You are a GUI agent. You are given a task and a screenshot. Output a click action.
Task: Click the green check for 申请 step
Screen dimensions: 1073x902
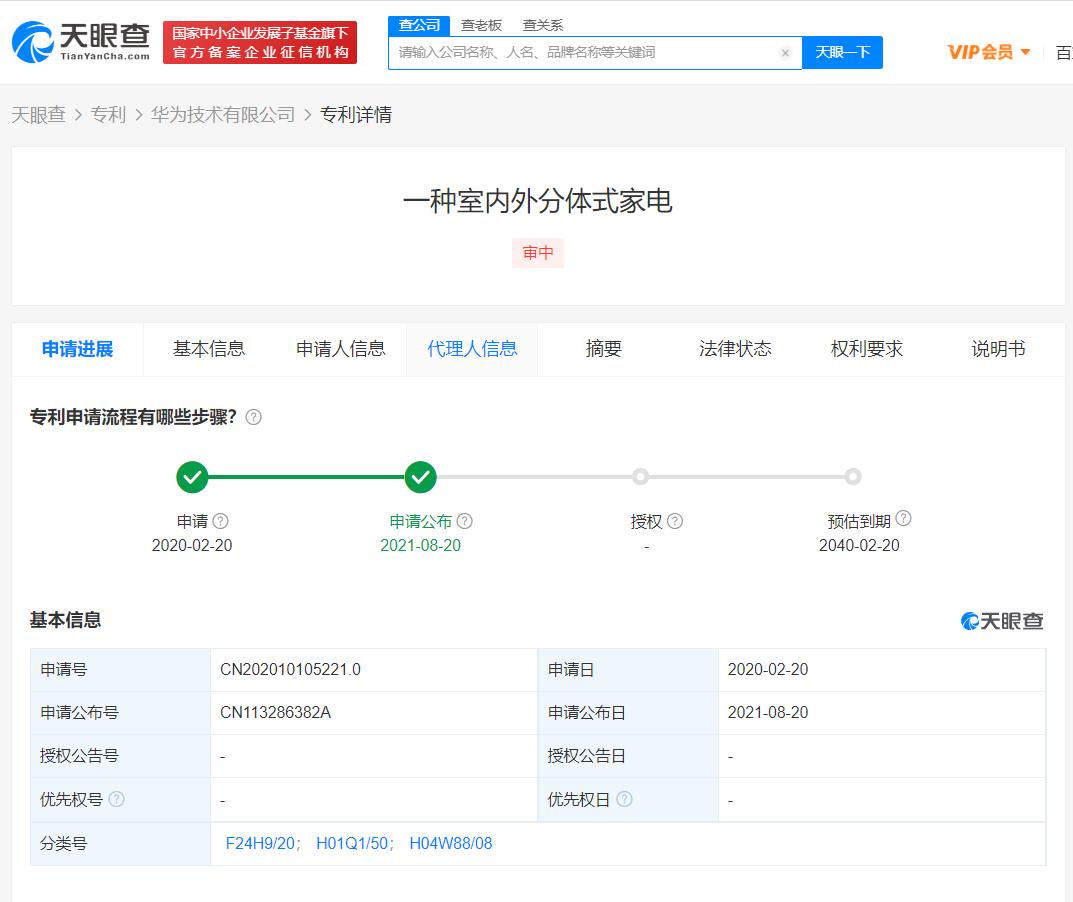pos(192,477)
